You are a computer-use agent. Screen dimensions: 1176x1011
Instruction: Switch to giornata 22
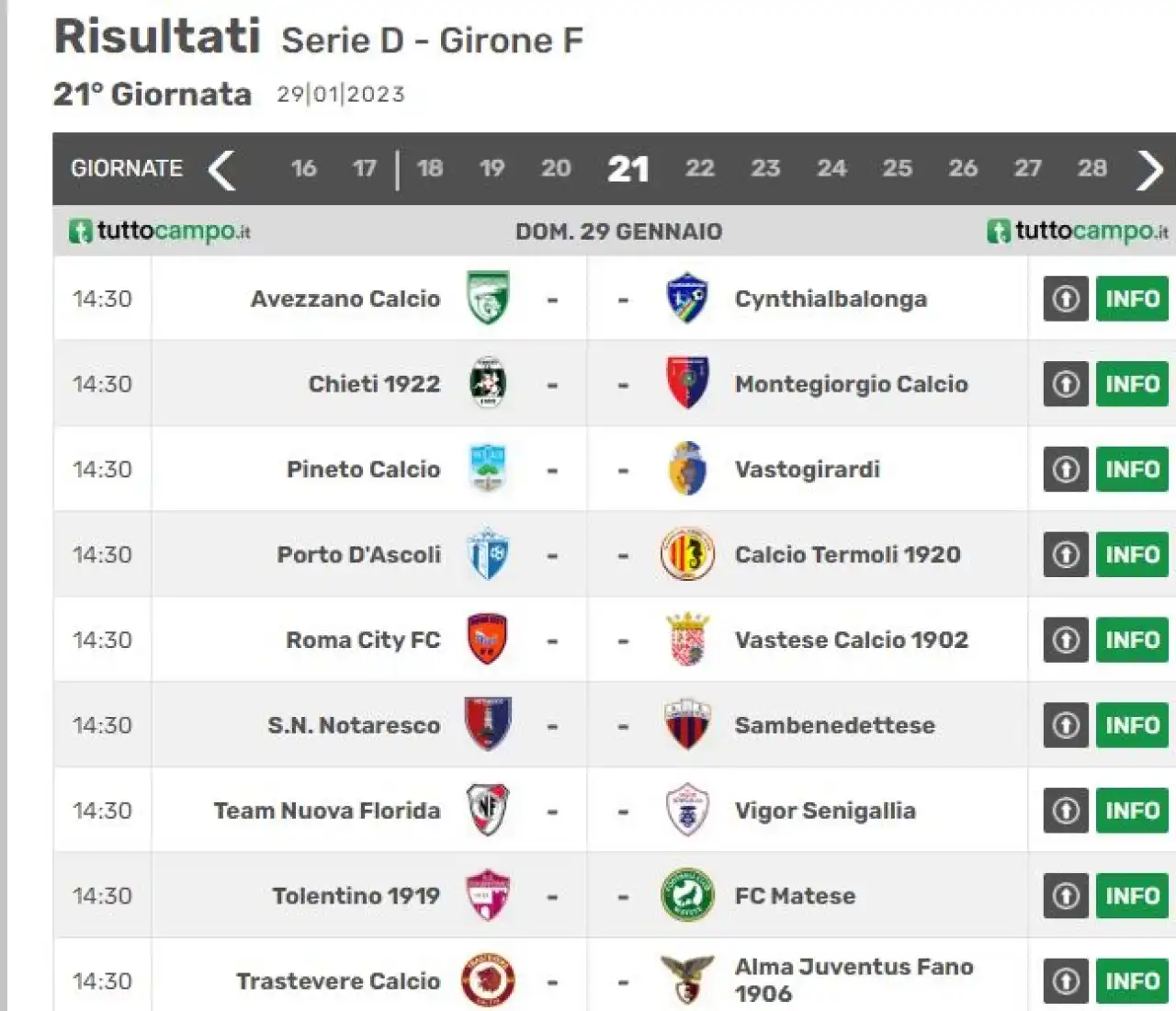pos(699,168)
